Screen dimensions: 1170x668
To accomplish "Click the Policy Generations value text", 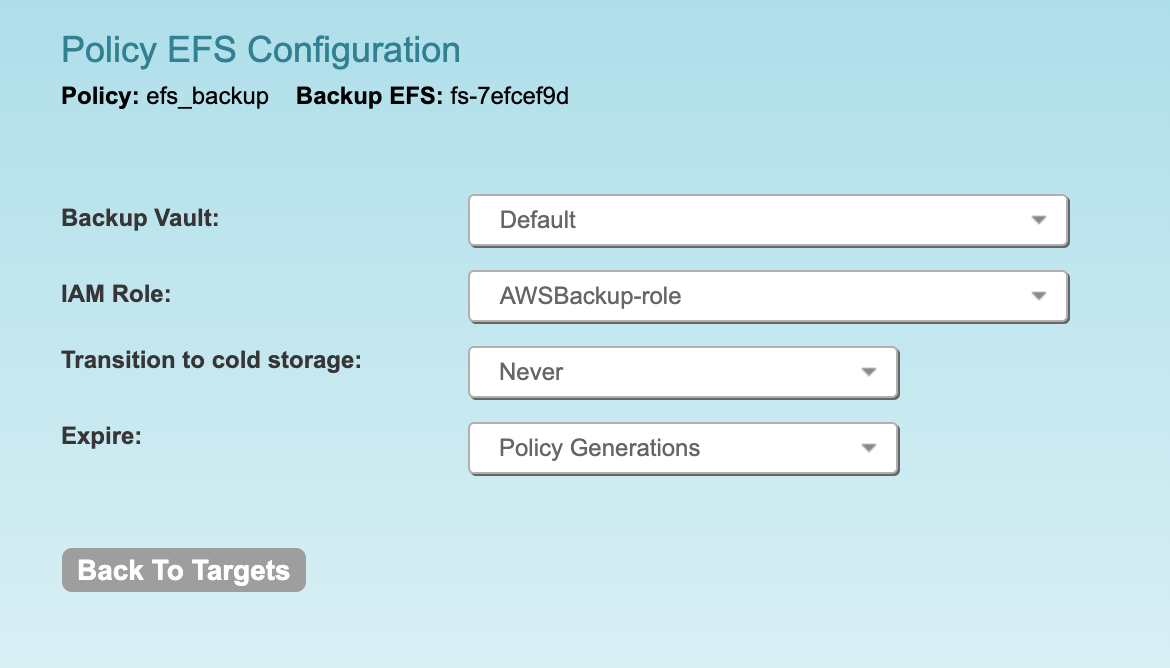I will (599, 449).
